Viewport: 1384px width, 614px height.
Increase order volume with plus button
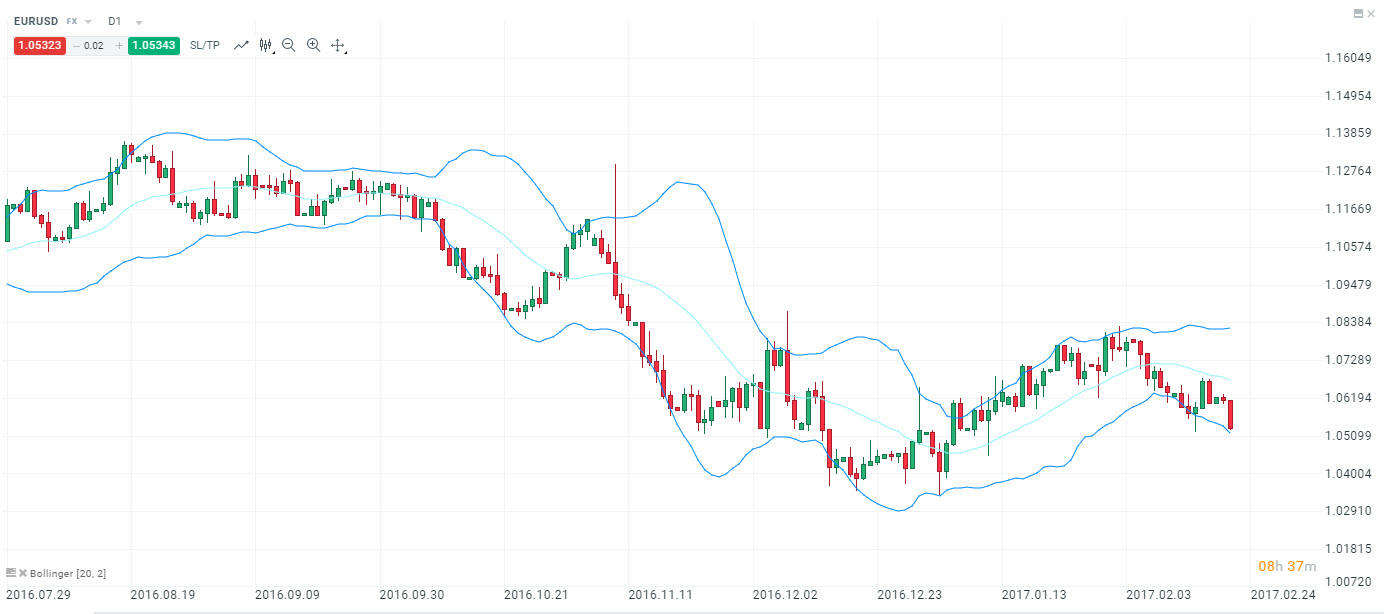click(x=119, y=45)
